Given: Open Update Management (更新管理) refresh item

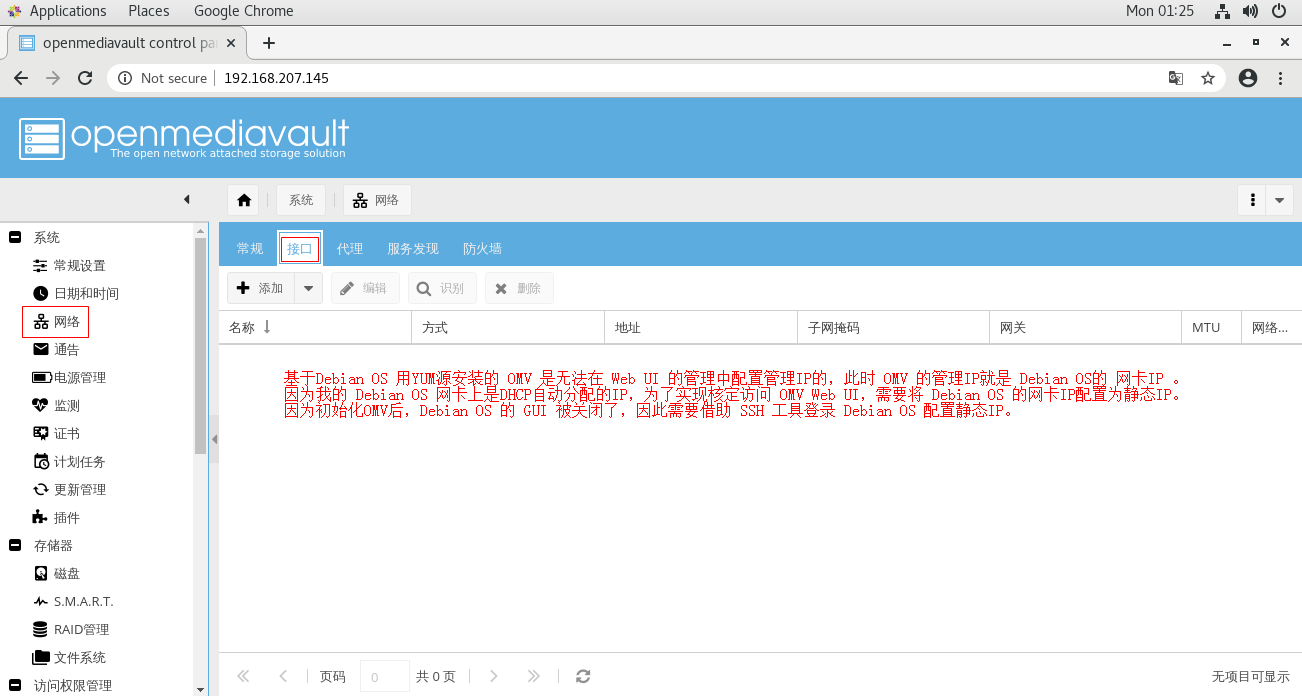Looking at the screenshot, I should tap(69, 489).
